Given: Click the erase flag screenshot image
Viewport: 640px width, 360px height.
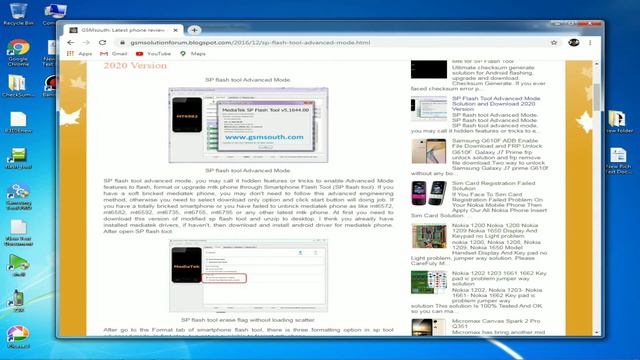Looking at the screenshot, I should (x=248, y=276).
